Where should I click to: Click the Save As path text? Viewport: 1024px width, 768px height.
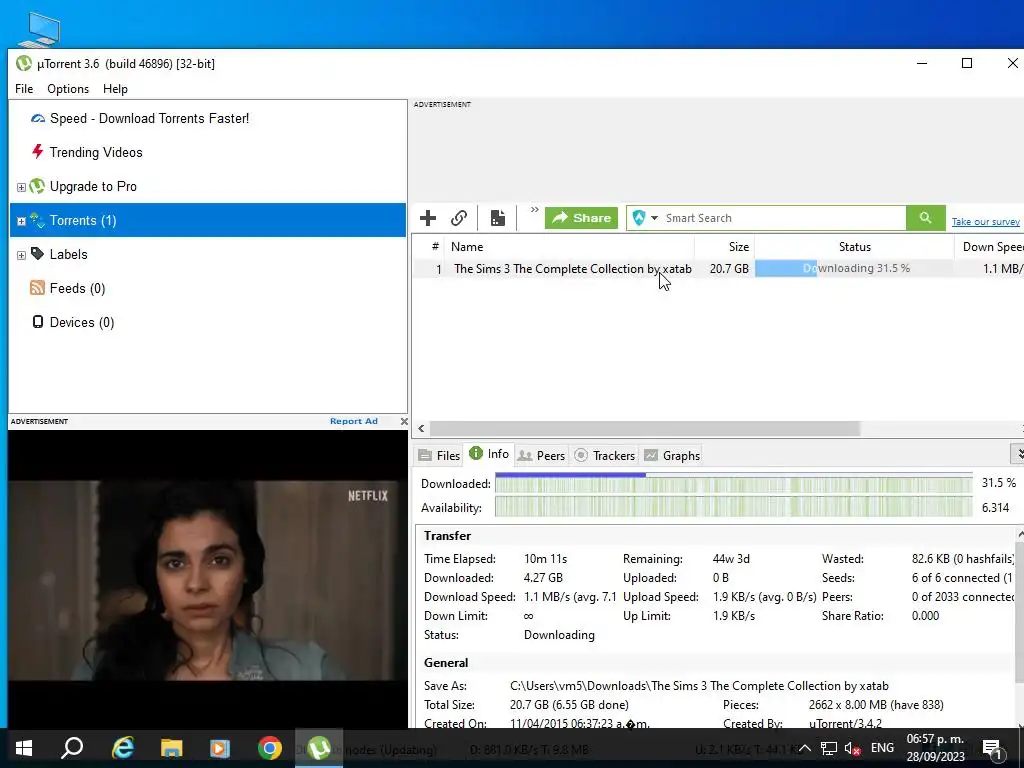[x=699, y=686]
